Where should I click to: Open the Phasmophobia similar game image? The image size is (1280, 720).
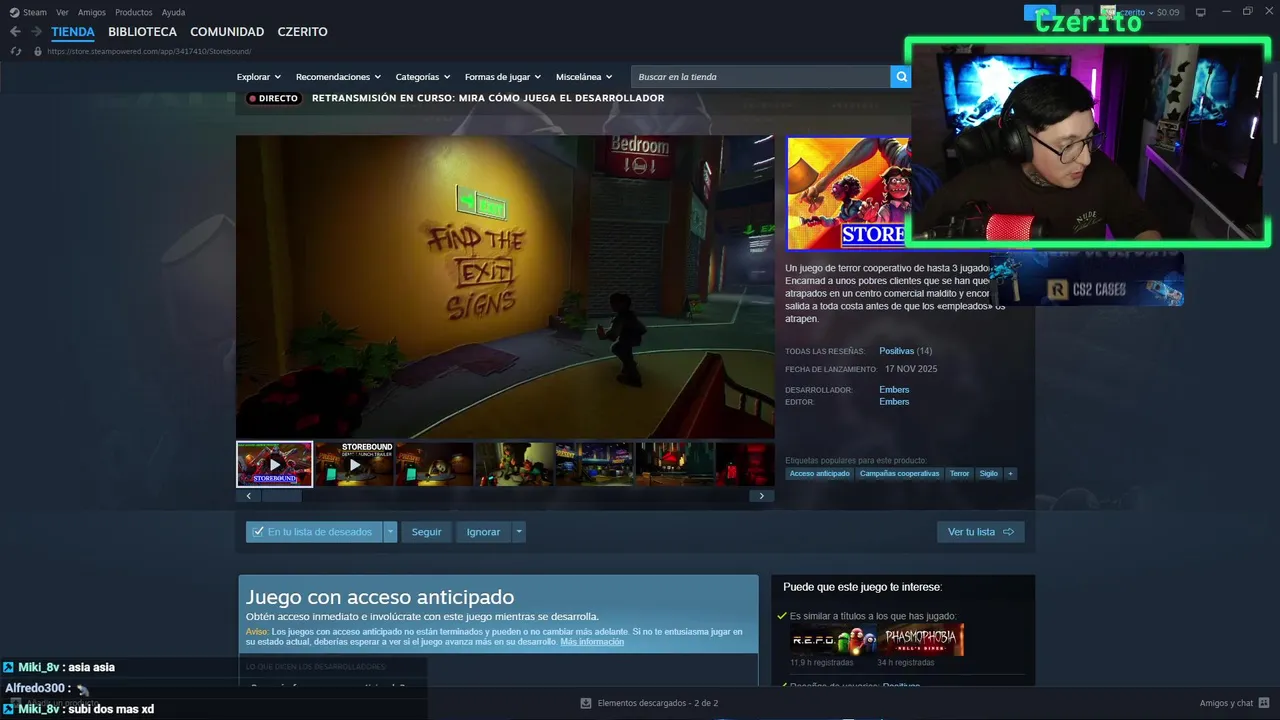point(921,640)
